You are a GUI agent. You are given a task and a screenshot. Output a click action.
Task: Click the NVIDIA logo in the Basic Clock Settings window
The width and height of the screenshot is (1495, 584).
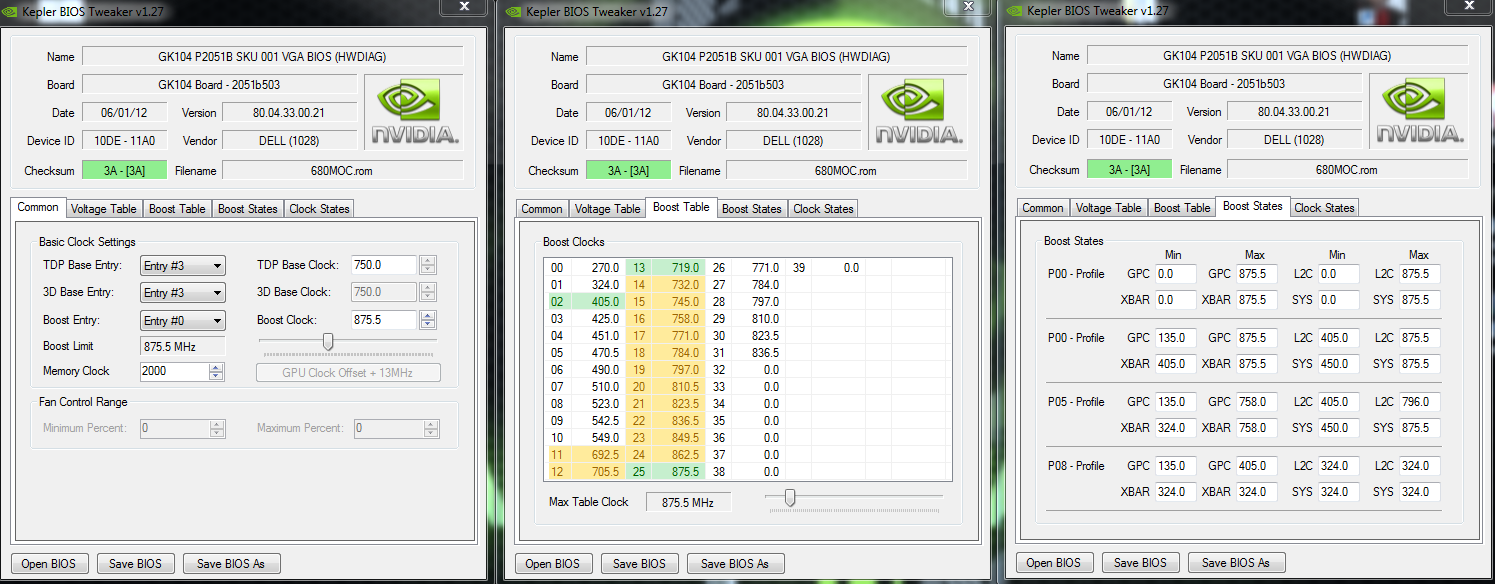tap(414, 111)
